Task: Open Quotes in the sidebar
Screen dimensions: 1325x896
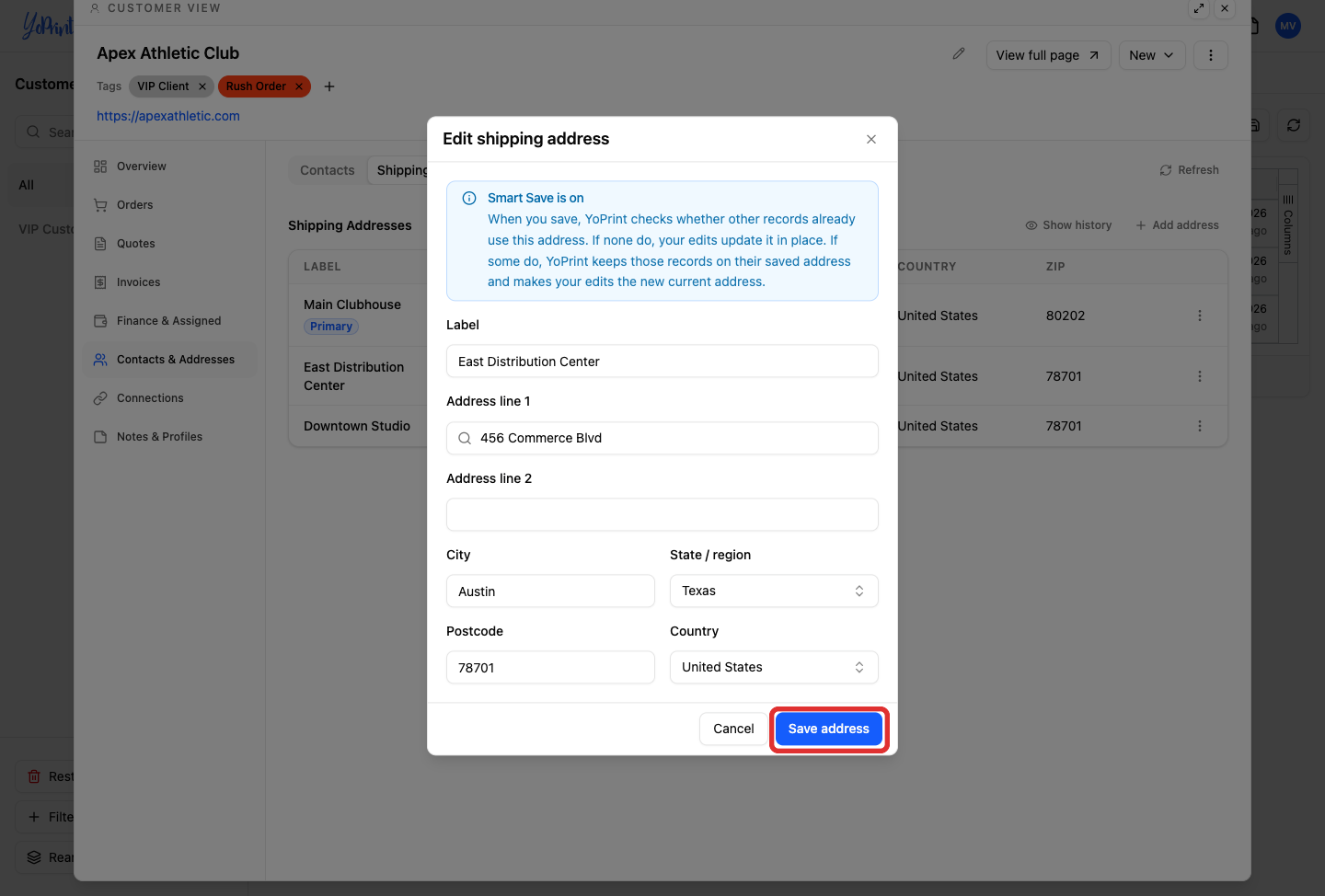Action: click(170, 244)
